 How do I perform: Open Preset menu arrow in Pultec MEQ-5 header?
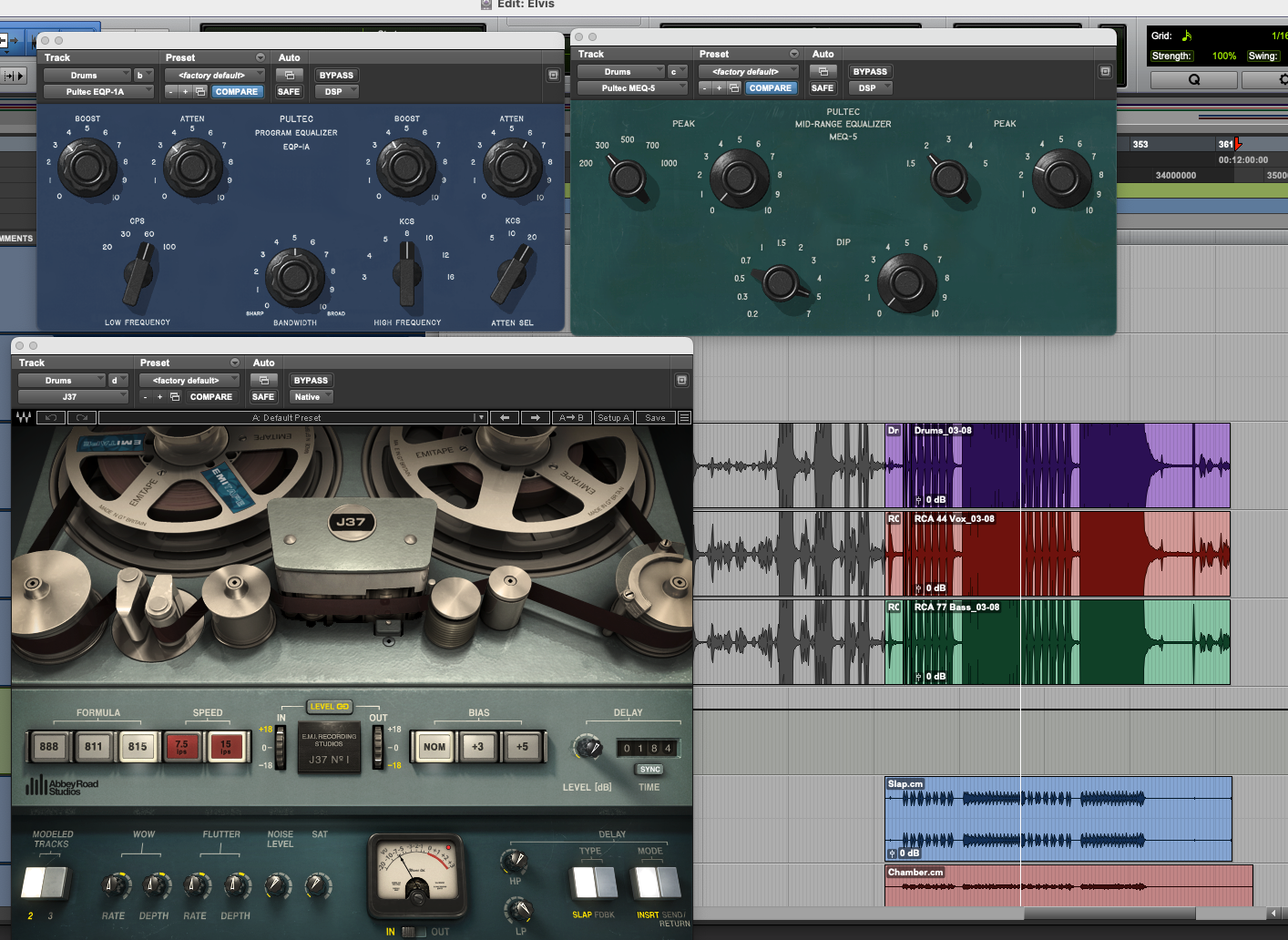[793, 54]
